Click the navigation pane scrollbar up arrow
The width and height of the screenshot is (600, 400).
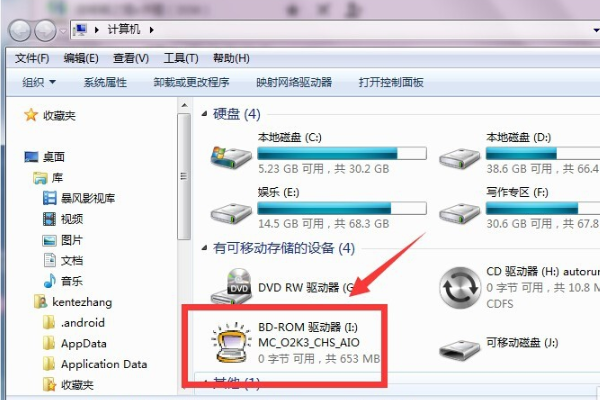184,105
